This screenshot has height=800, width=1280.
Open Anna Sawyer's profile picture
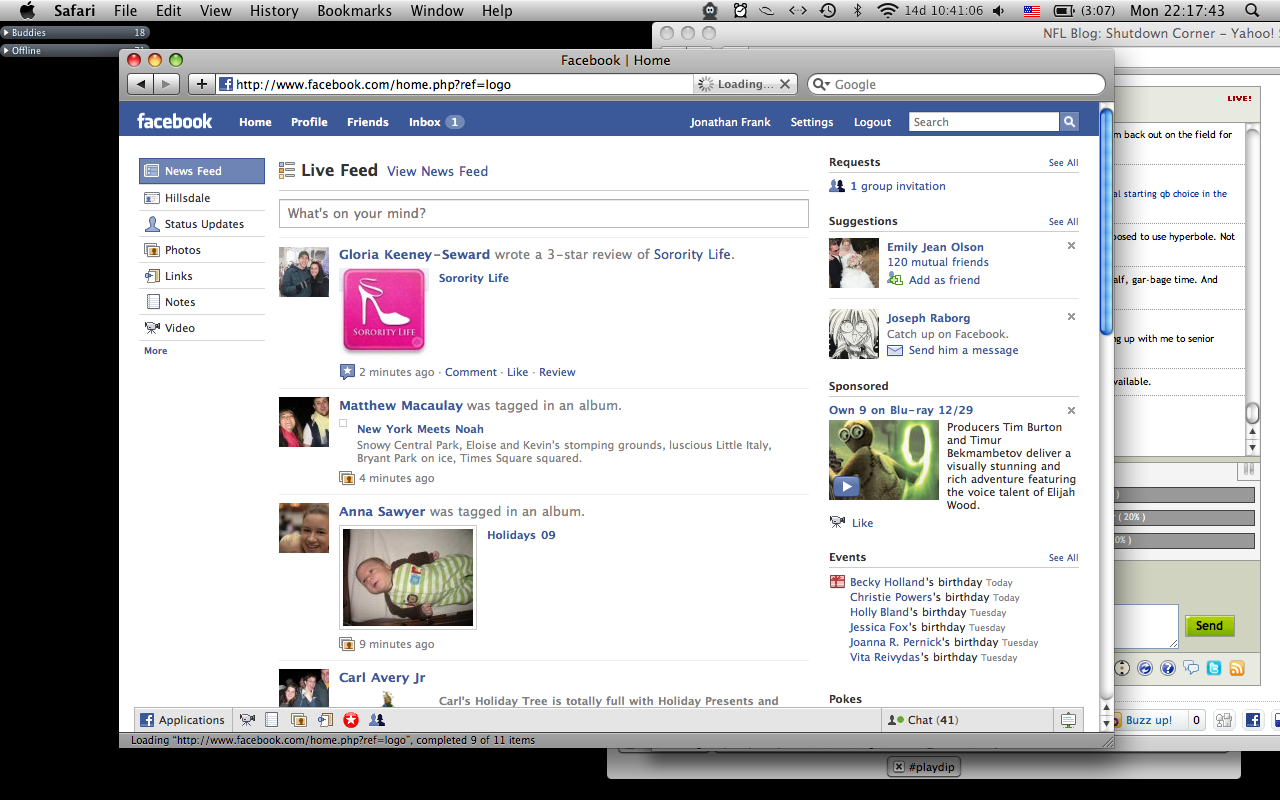[304, 528]
